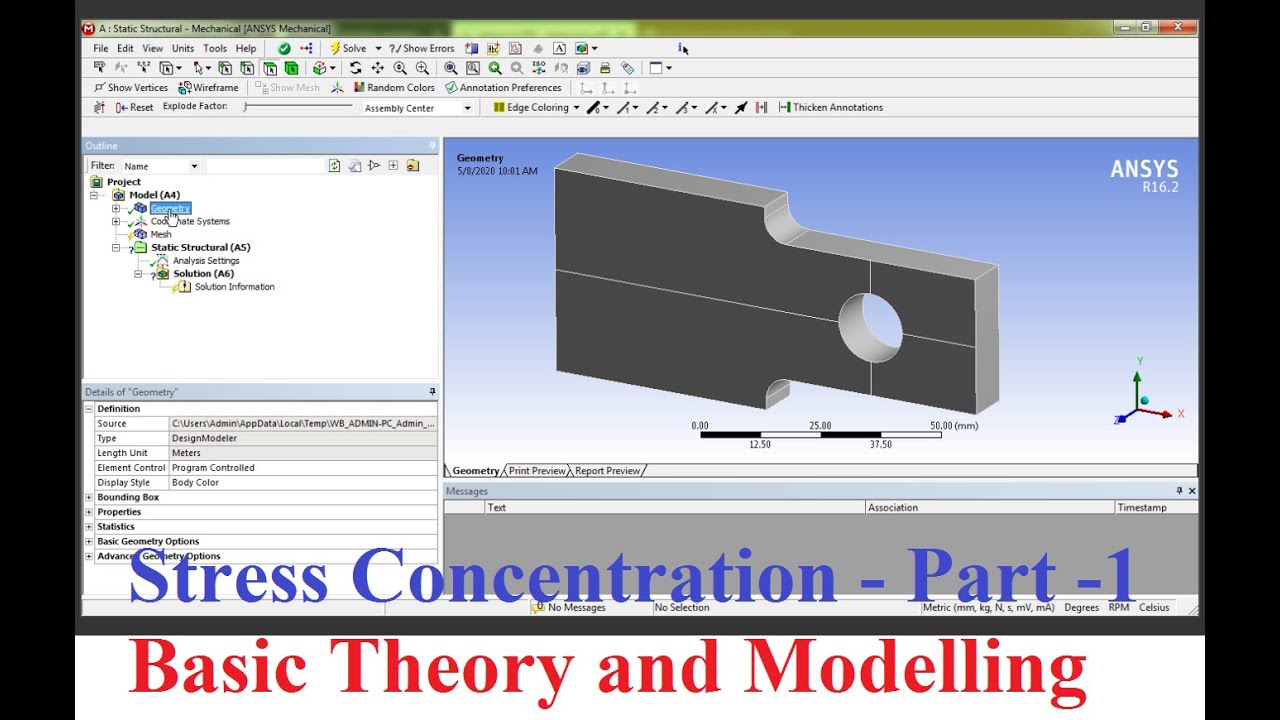Select the Face selection filter icon
The height and width of the screenshot is (720, 1280).
click(269, 68)
